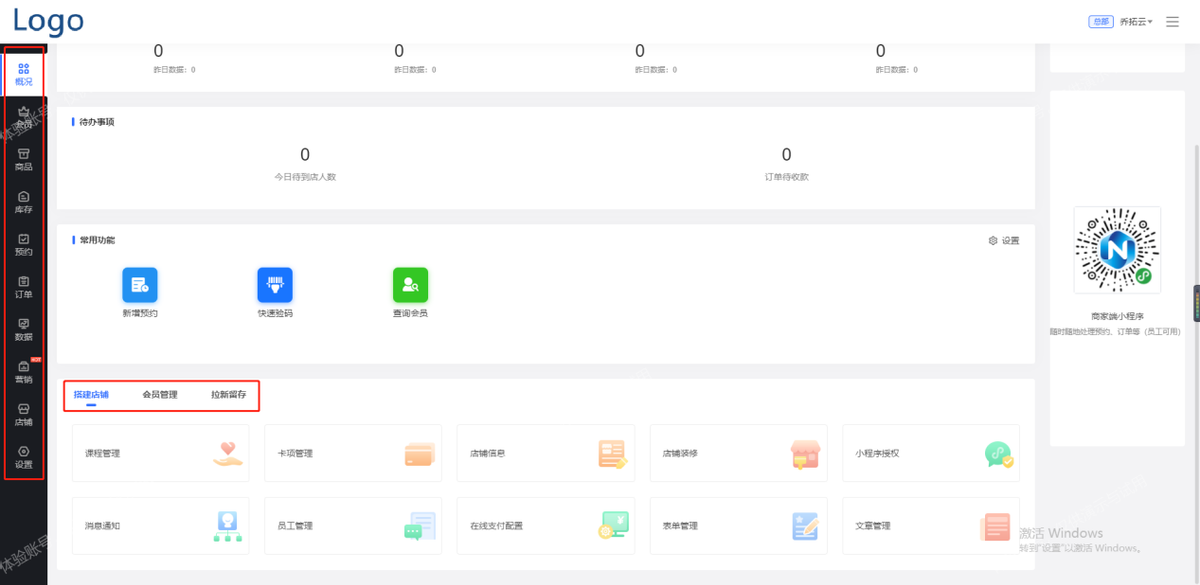Click the 店铺 store sidebar icon
Viewport: 1200px width, 585px height.
coord(24,415)
